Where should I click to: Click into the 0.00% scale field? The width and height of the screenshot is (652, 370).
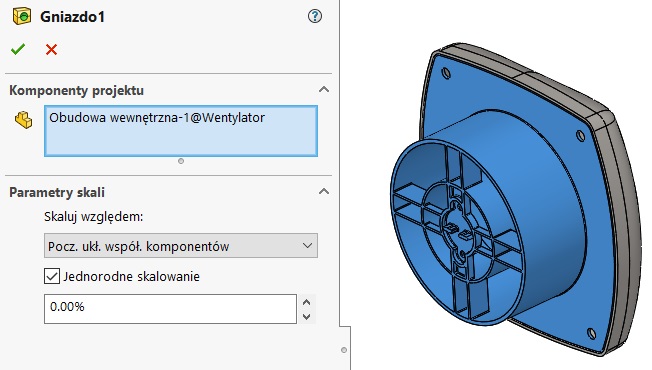click(x=170, y=308)
